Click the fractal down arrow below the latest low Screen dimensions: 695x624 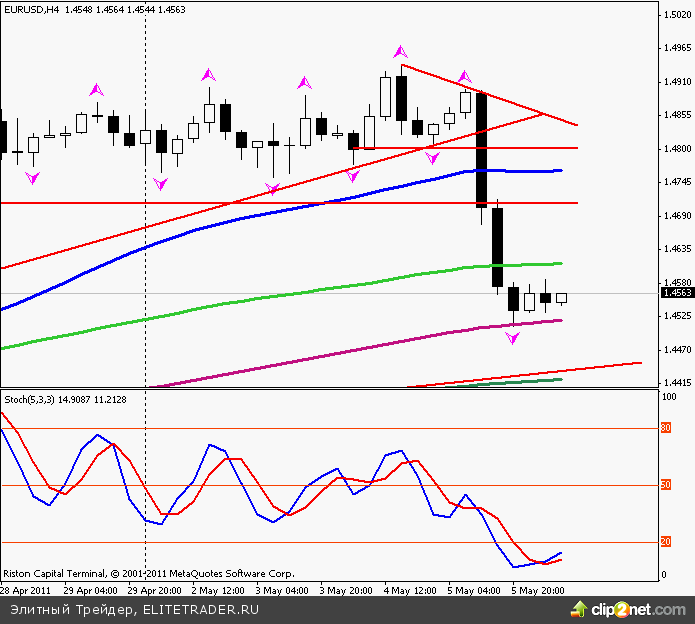coord(513,339)
